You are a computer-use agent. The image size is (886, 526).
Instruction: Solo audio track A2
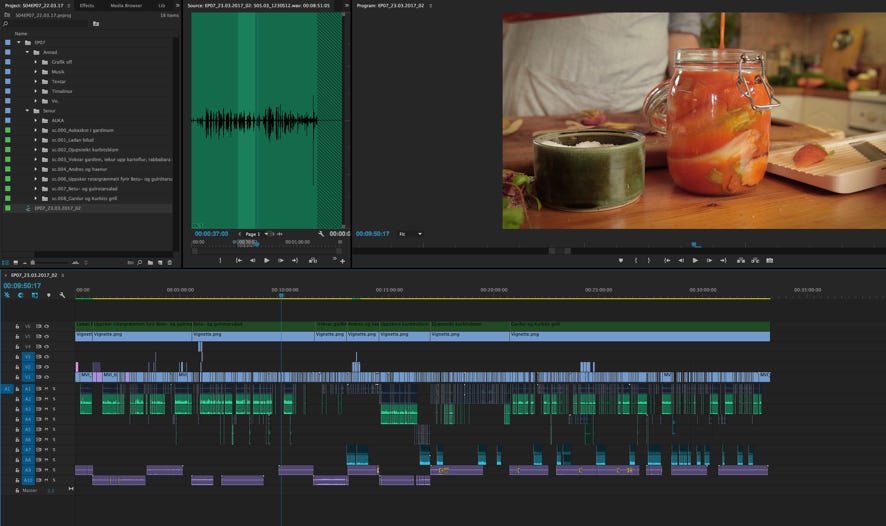coord(54,398)
